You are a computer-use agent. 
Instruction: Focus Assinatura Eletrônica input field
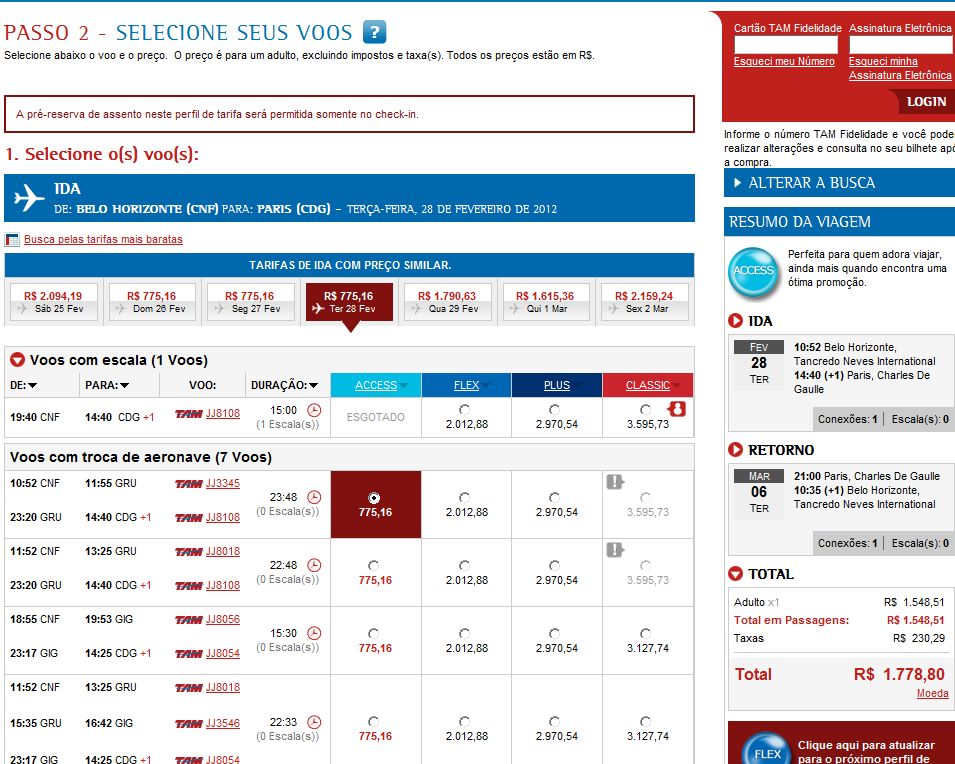(901, 44)
